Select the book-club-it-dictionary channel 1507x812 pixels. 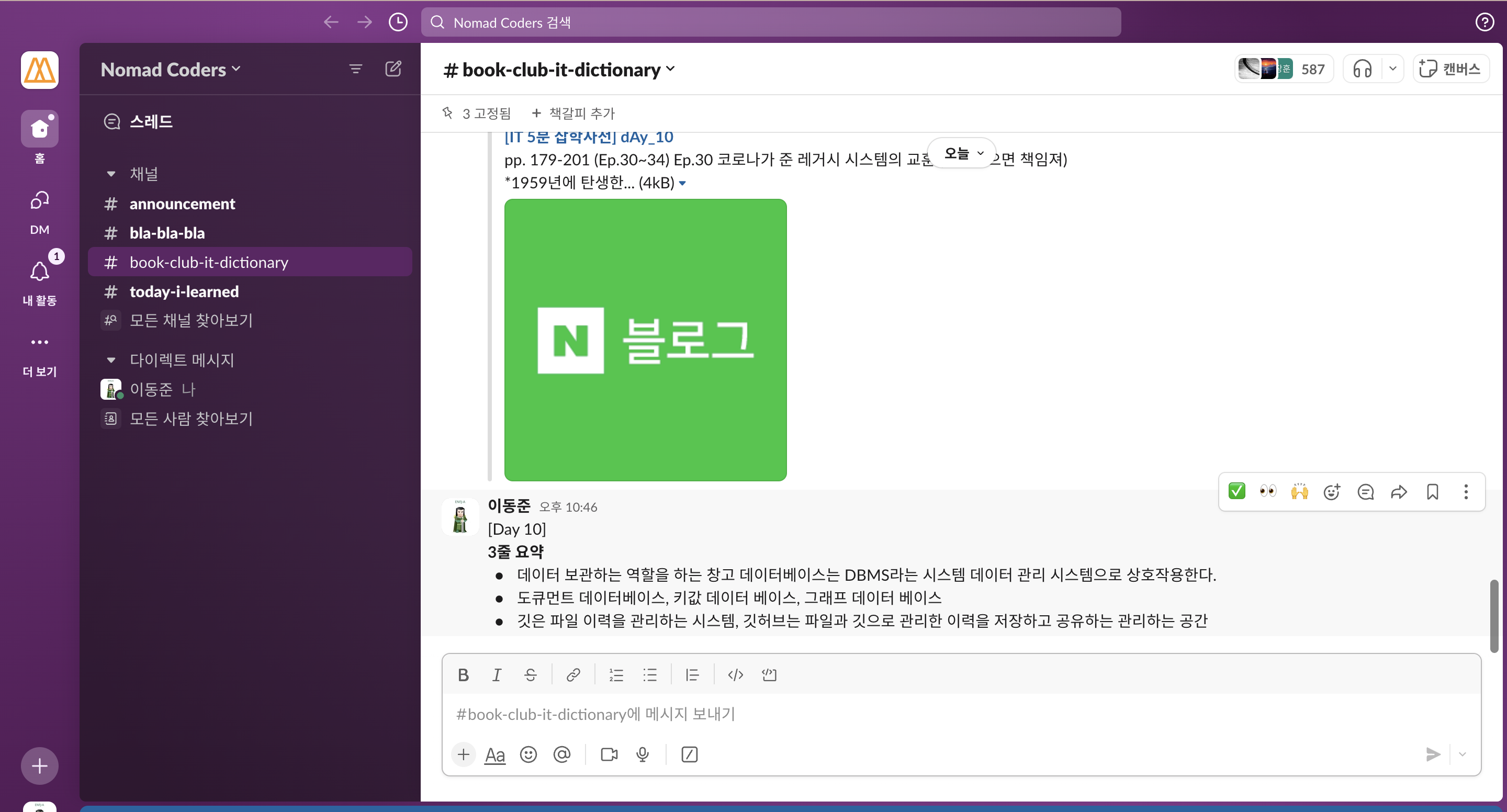250,262
